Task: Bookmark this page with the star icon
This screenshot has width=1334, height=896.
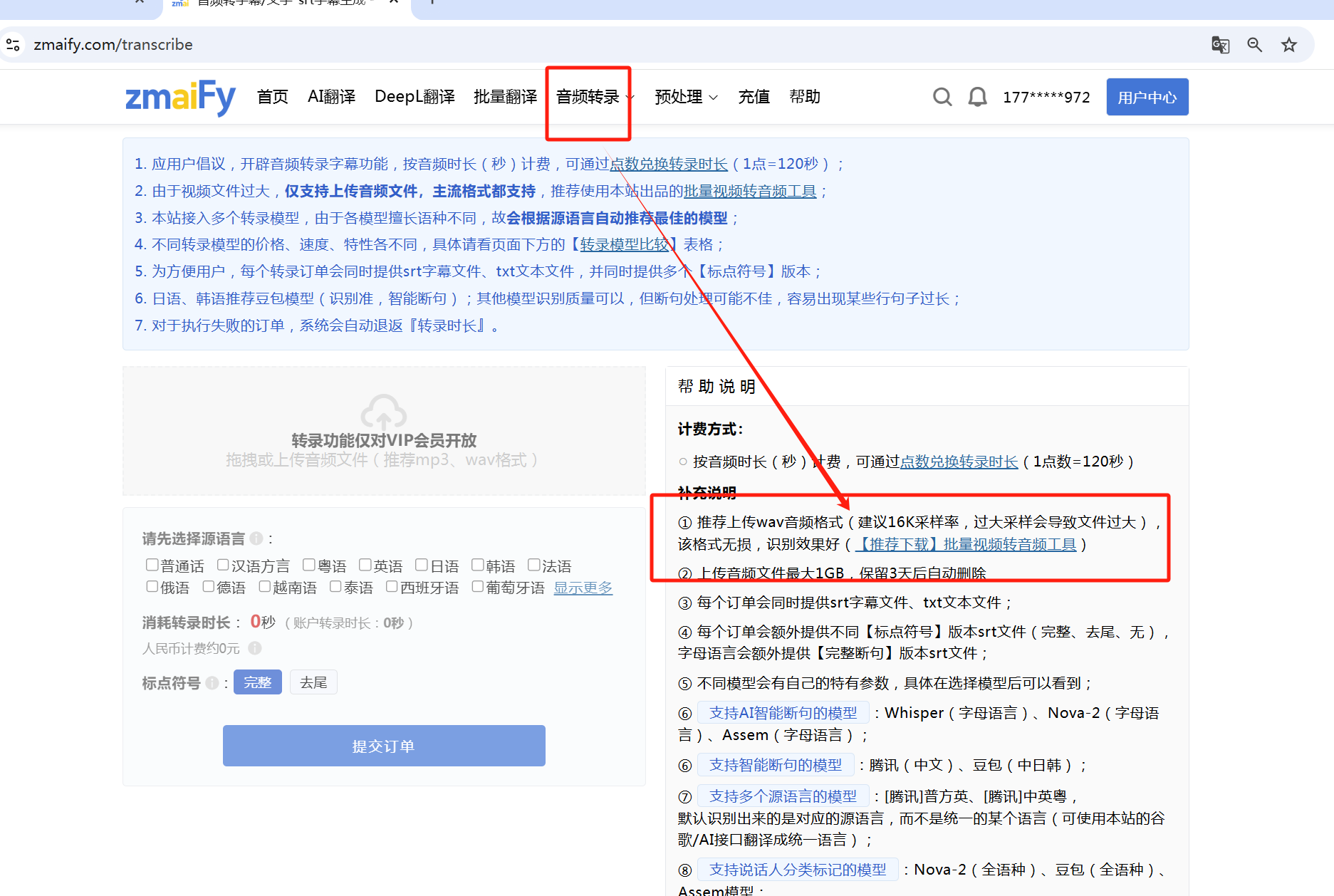Action: click(x=1289, y=45)
